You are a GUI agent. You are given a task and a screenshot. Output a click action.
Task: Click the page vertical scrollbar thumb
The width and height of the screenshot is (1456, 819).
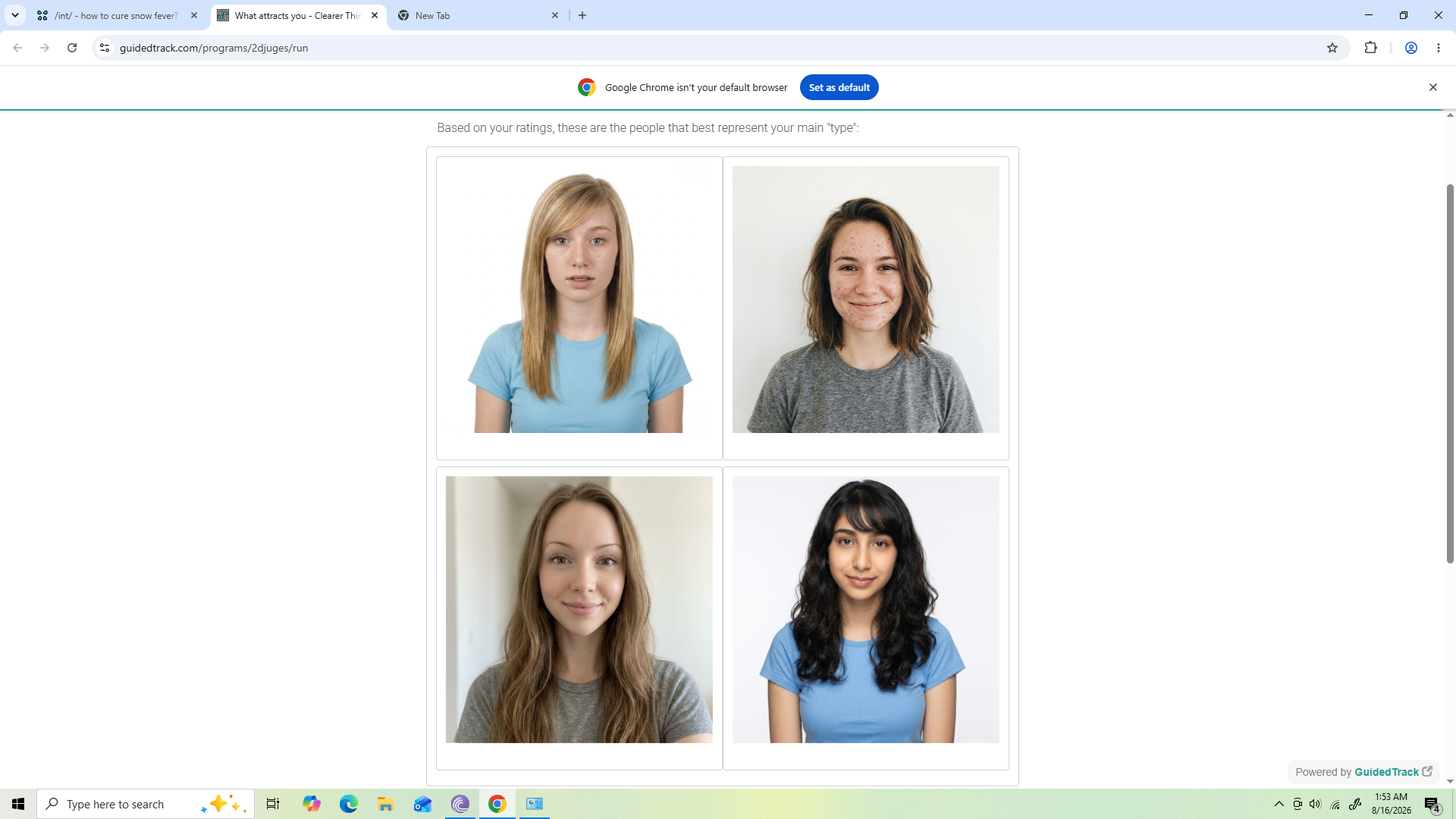click(1450, 373)
